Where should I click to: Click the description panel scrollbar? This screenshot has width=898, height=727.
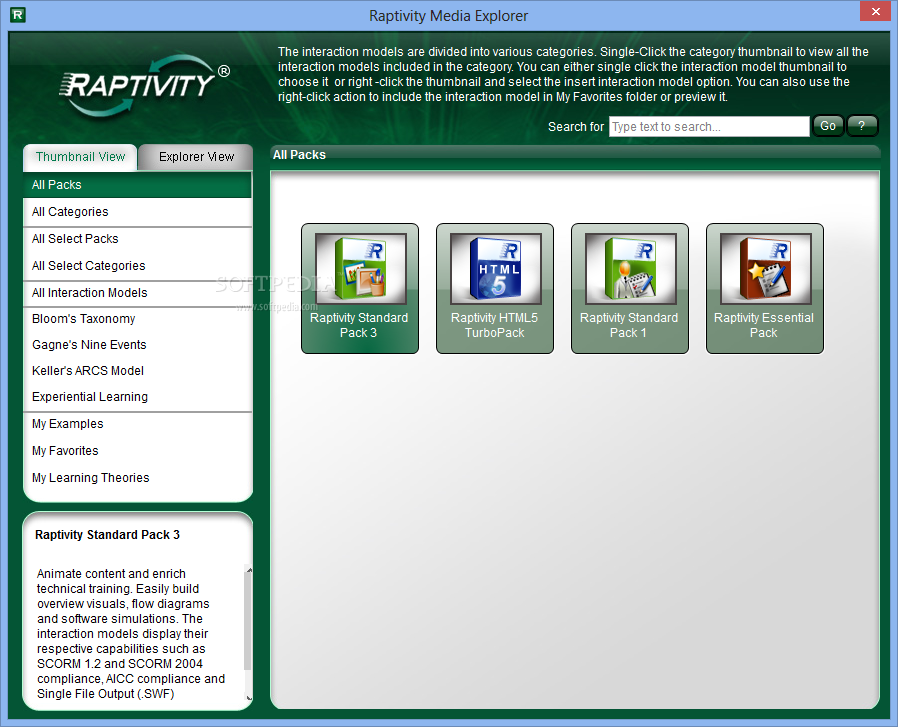248,621
